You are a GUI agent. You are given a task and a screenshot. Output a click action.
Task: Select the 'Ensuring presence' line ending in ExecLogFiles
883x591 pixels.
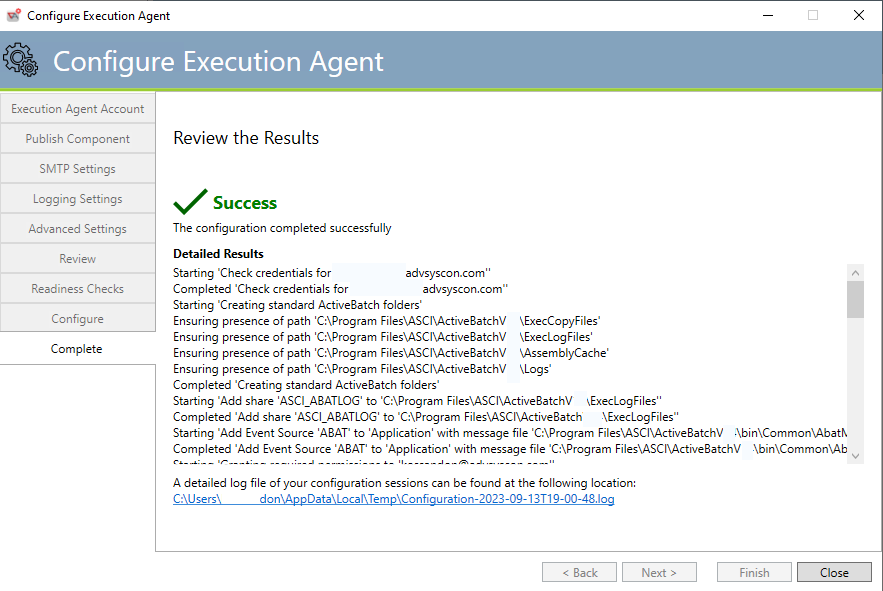(x=383, y=337)
